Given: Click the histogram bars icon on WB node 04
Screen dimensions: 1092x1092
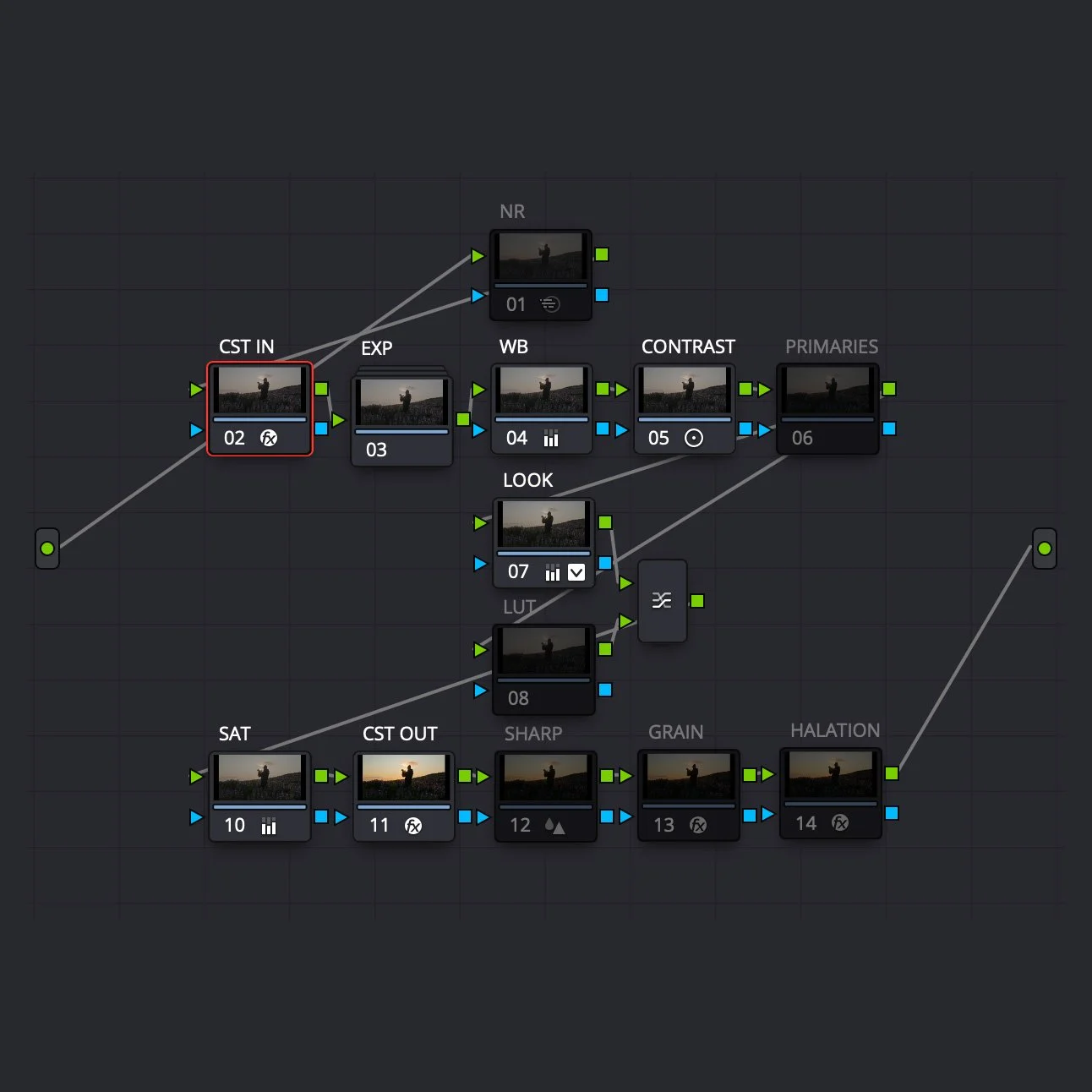Looking at the screenshot, I should pyautogui.click(x=551, y=438).
